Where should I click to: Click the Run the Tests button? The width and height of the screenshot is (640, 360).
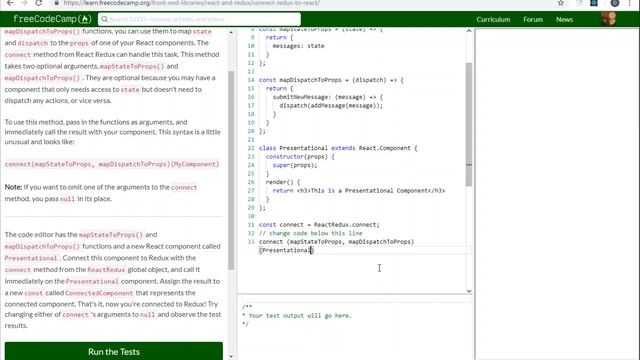pyautogui.click(x=114, y=351)
